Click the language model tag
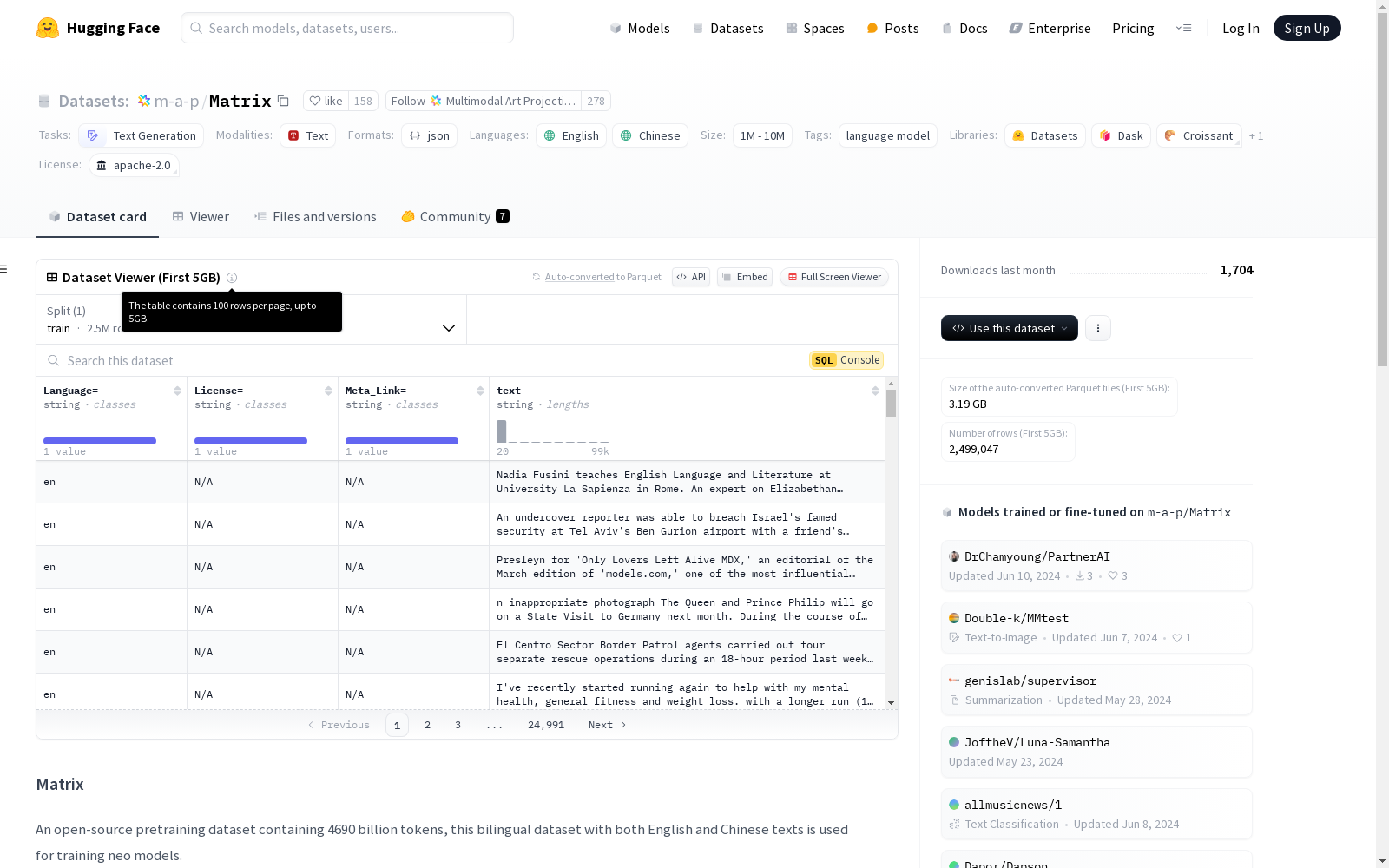This screenshot has height=868, width=1389. coord(888,135)
